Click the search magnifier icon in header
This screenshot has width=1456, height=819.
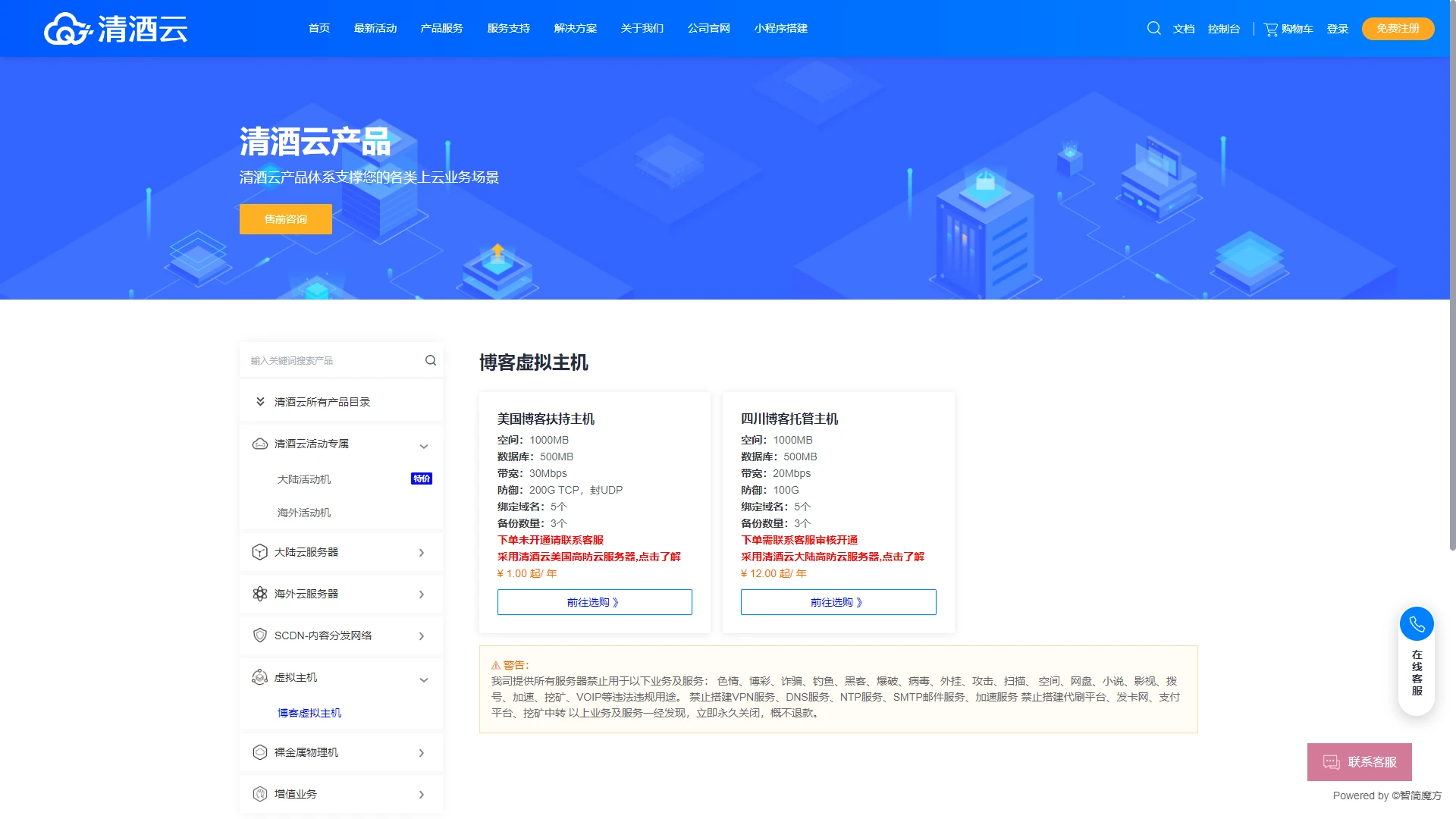(1153, 28)
